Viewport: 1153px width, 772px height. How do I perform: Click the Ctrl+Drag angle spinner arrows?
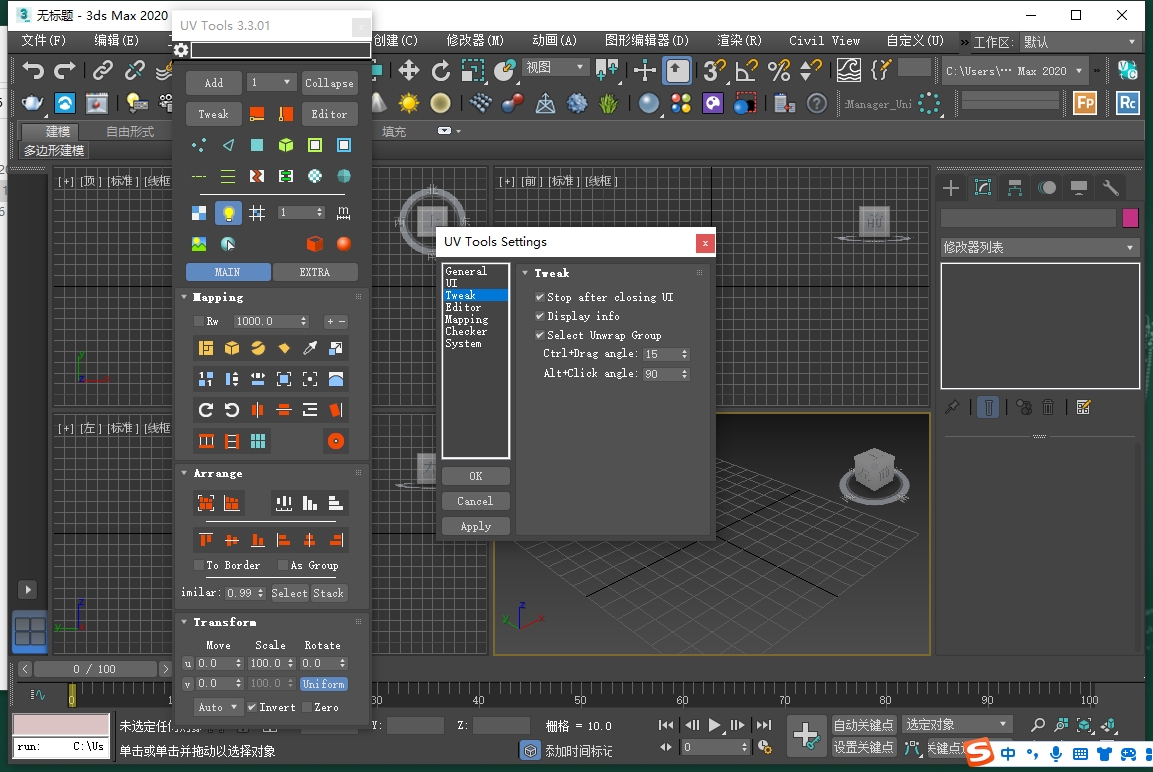pos(685,354)
